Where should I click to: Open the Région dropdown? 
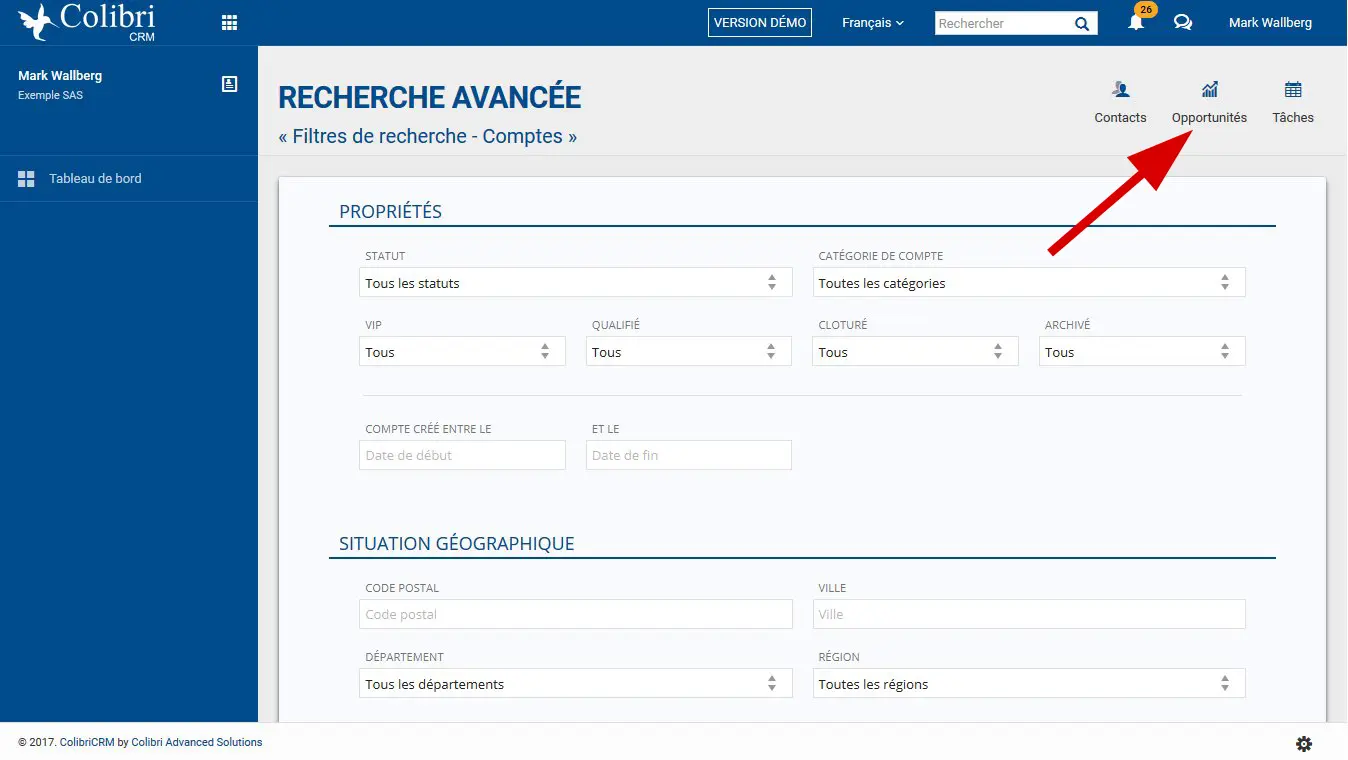(1029, 684)
